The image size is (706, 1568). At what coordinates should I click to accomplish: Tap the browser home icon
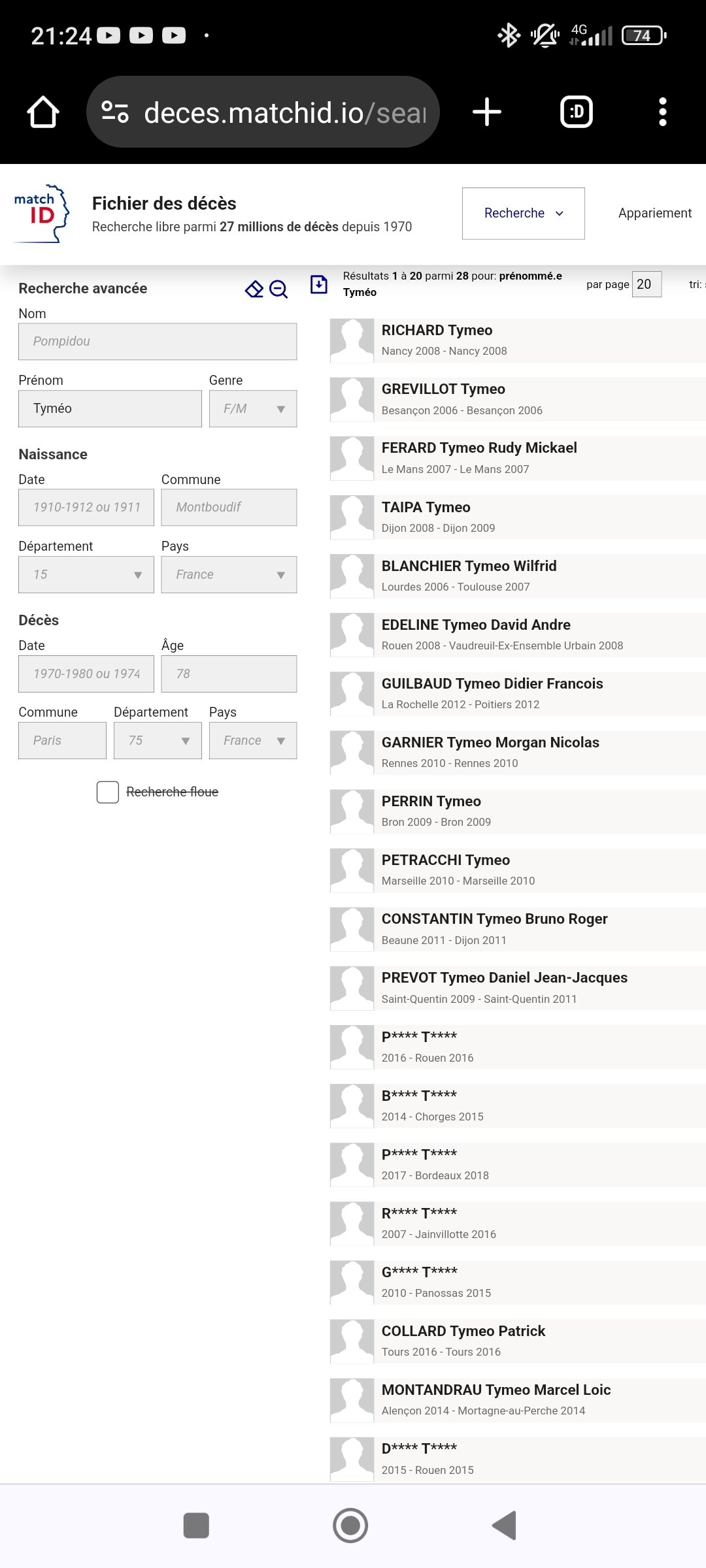click(x=43, y=112)
